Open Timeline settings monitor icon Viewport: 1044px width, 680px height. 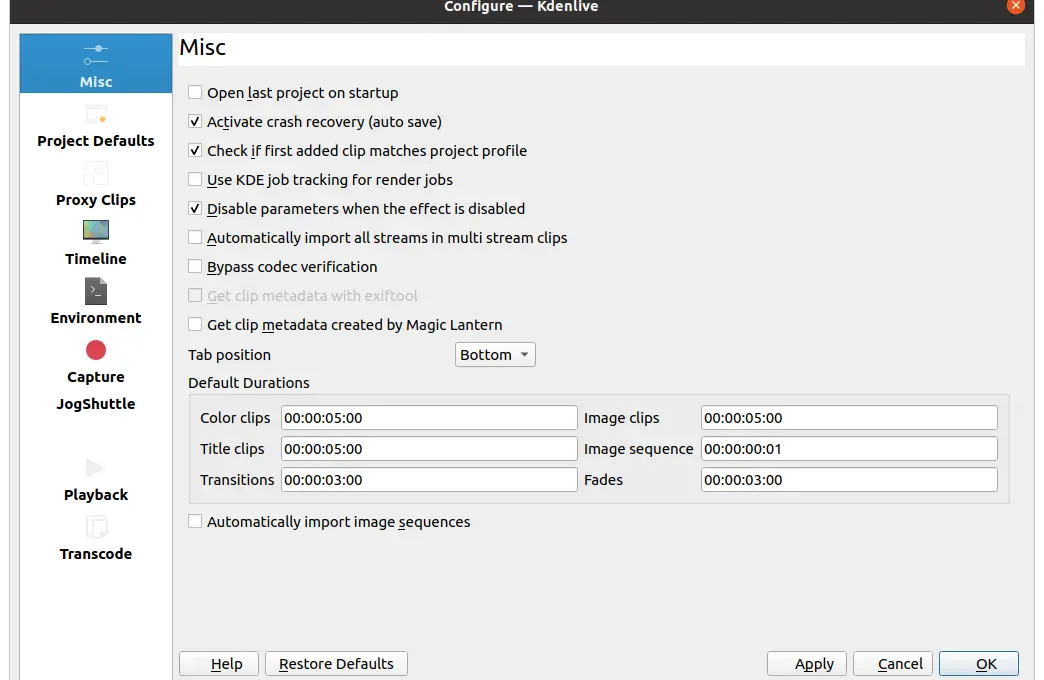pyautogui.click(x=96, y=232)
